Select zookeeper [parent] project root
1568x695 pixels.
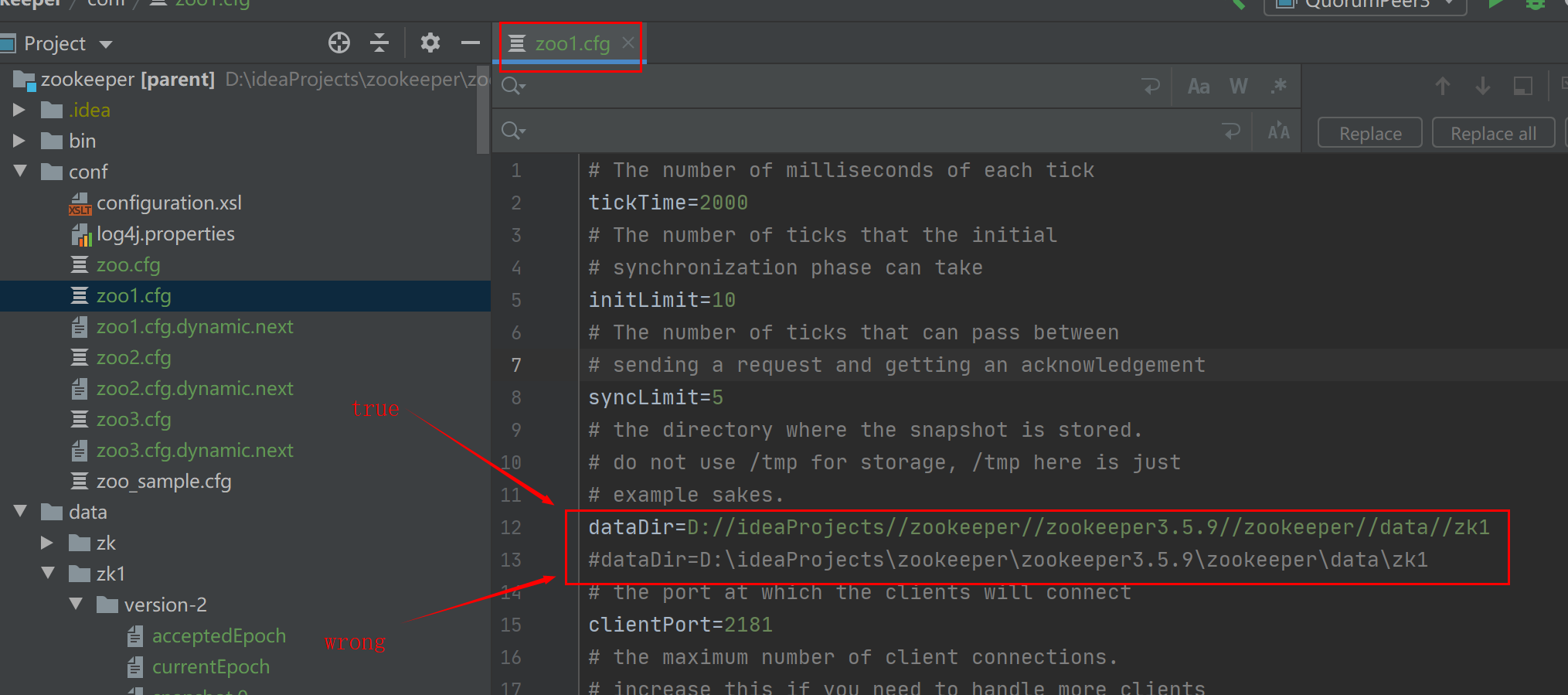point(128,79)
